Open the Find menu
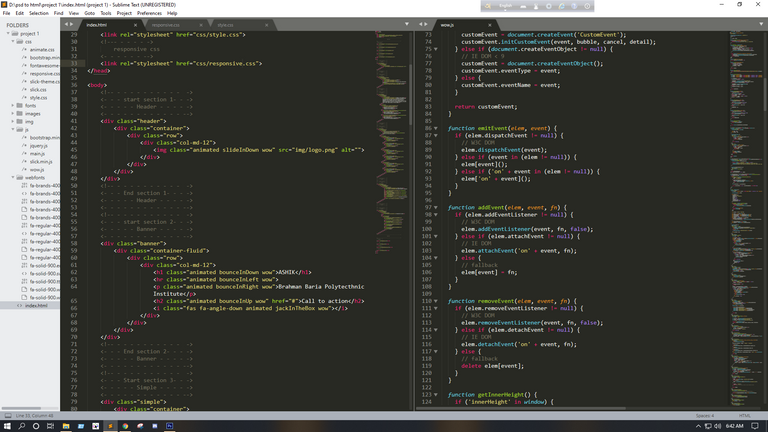The image size is (768, 432). tap(58, 13)
